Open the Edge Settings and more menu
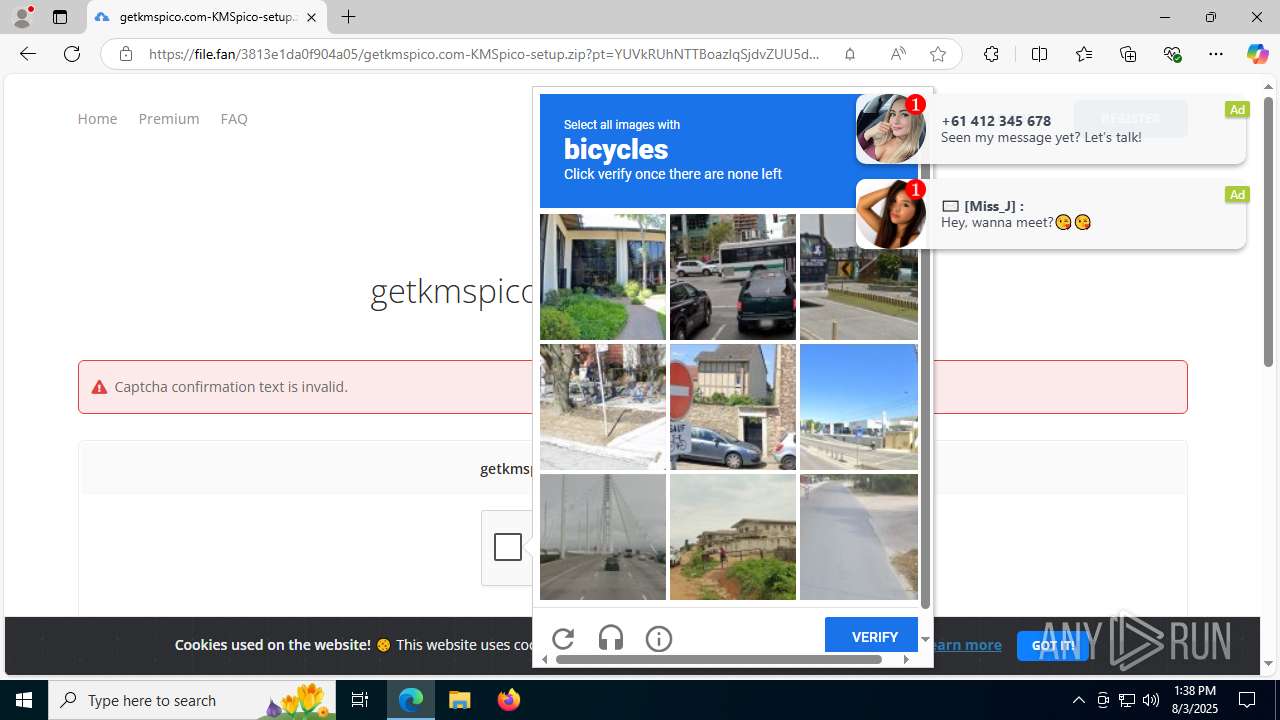The image size is (1280, 720). (x=1216, y=54)
